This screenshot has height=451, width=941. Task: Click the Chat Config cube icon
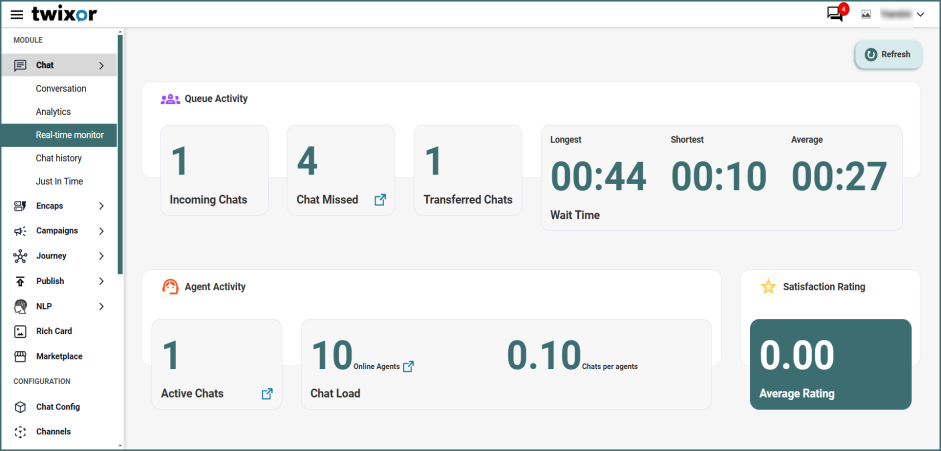pos(20,407)
